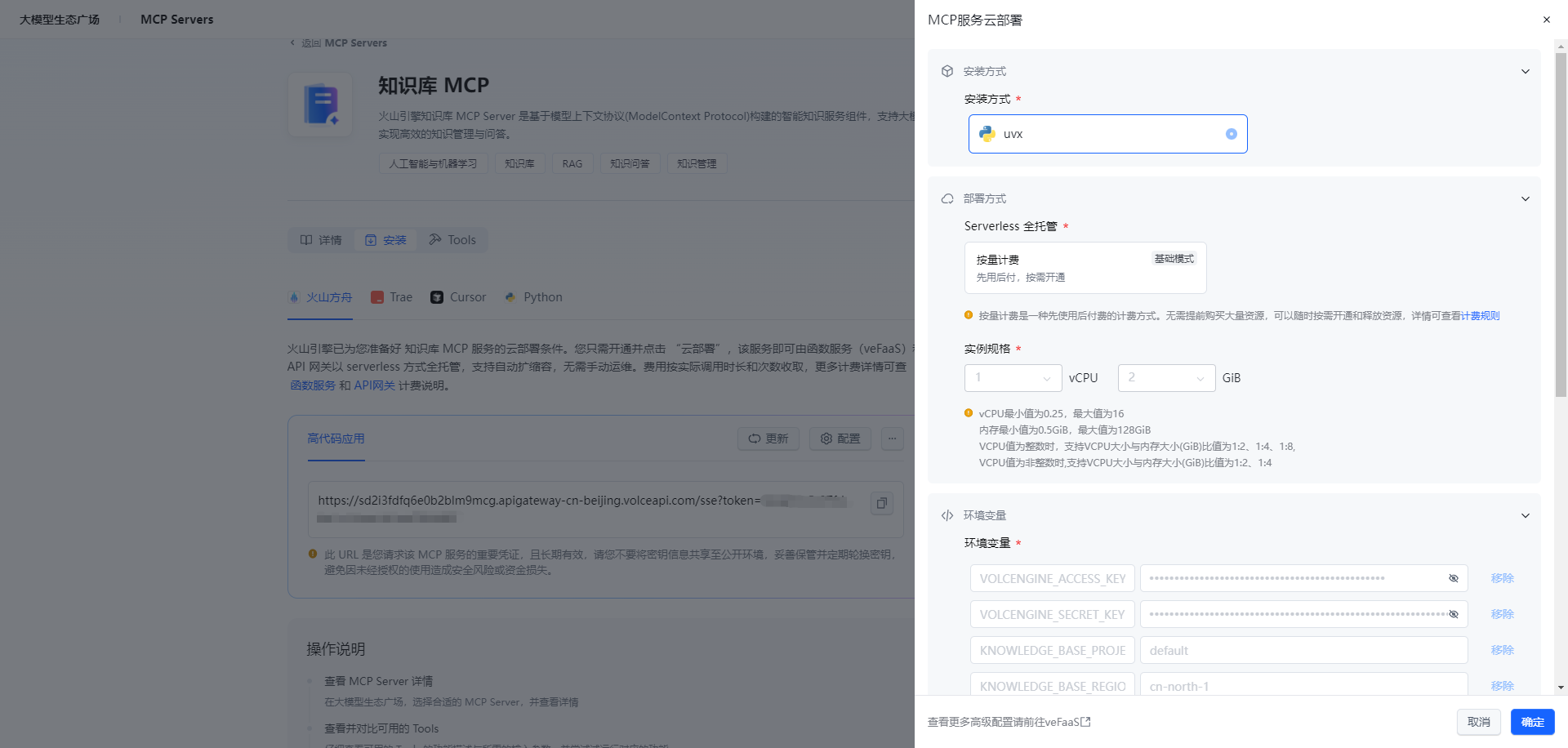Click the 配置 settings button
The image size is (1568, 748).
pos(840,439)
